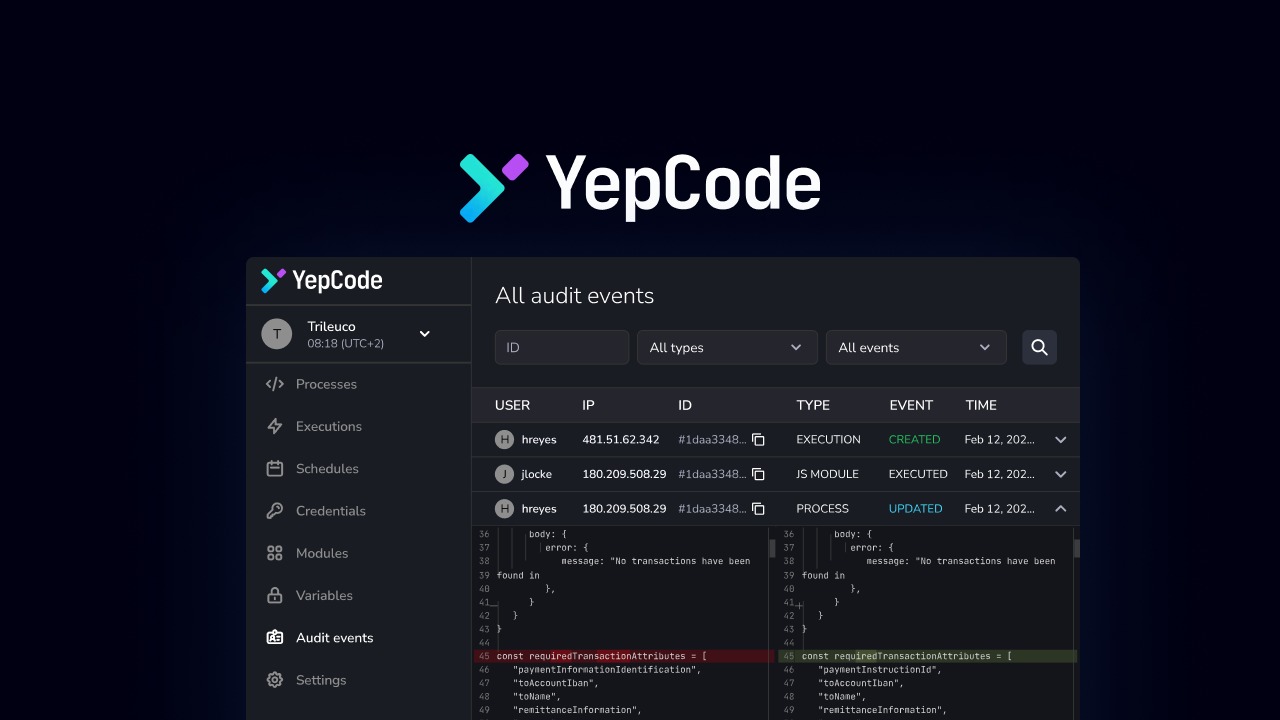Click the search magnifier icon button
The image size is (1280, 720).
[x=1039, y=347]
